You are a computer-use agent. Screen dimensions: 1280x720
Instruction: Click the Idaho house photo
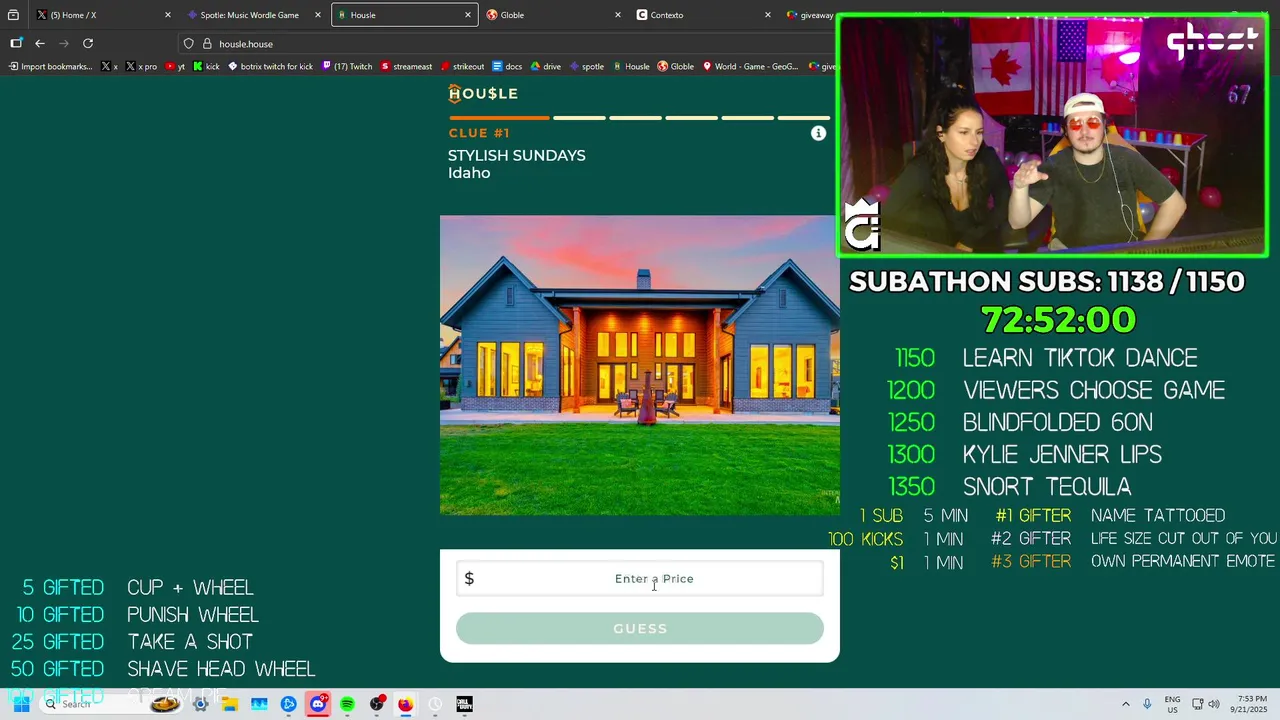point(640,365)
